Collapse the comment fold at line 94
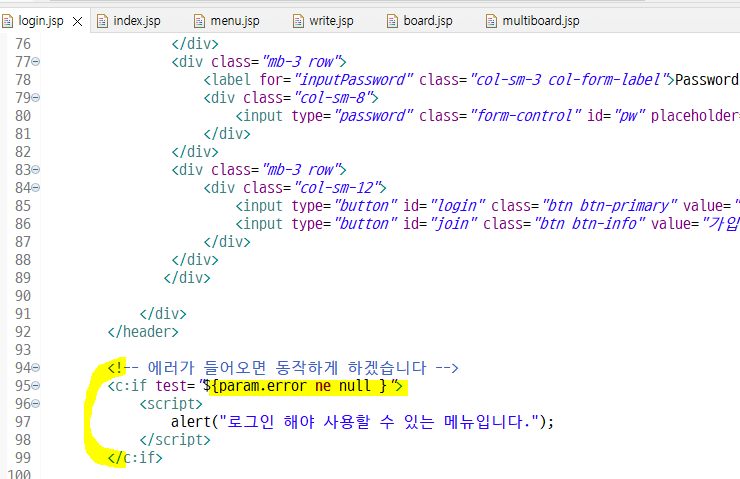Image resolution: width=740 pixels, height=479 pixels. [36, 368]
